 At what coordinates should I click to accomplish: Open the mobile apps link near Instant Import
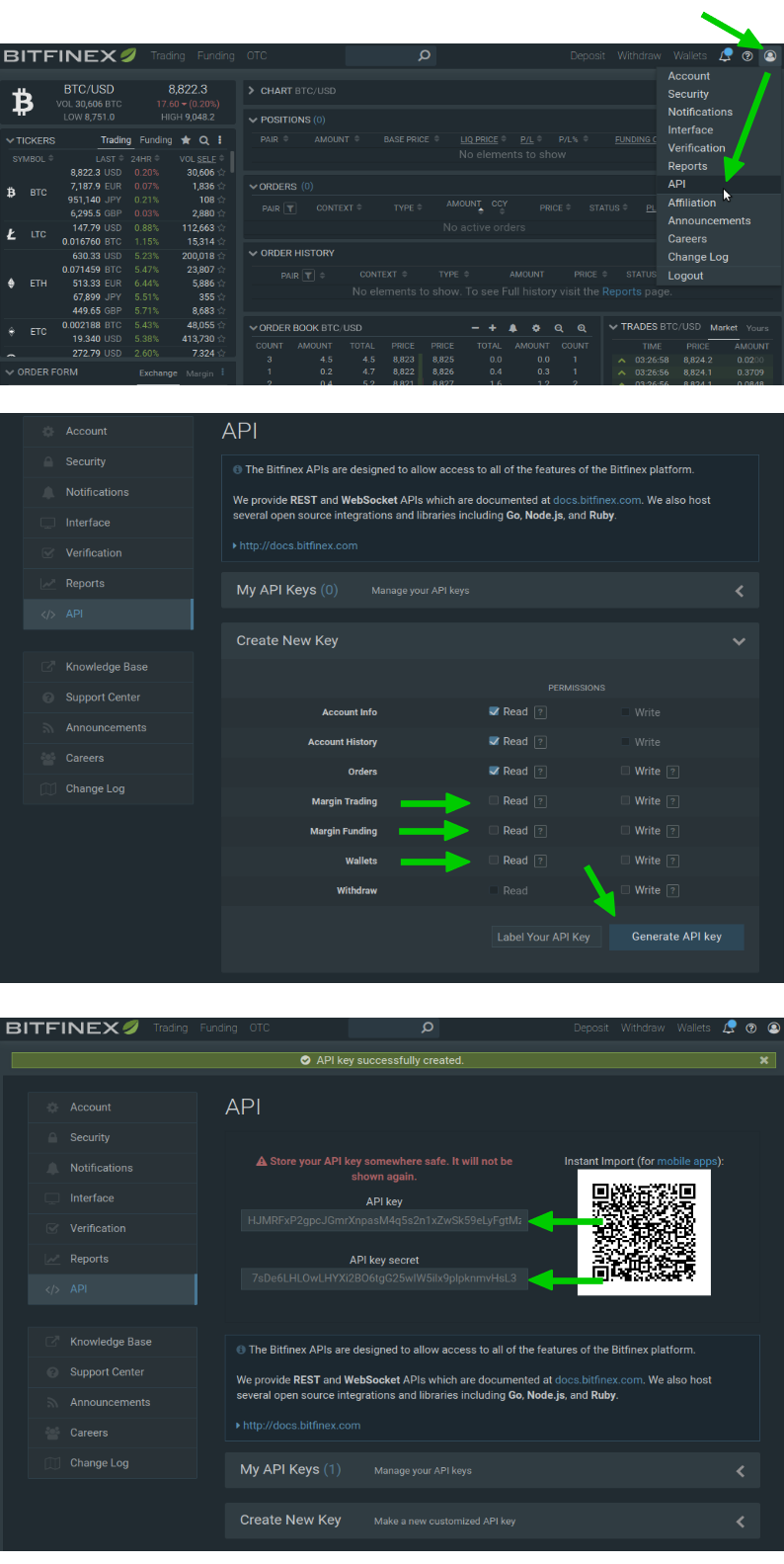(688, 1161)
